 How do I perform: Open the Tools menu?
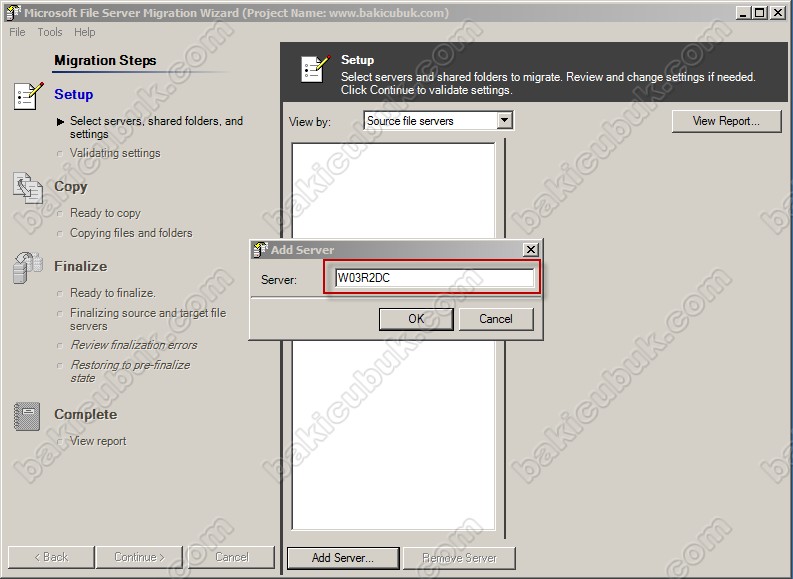(x=50, y=32)
